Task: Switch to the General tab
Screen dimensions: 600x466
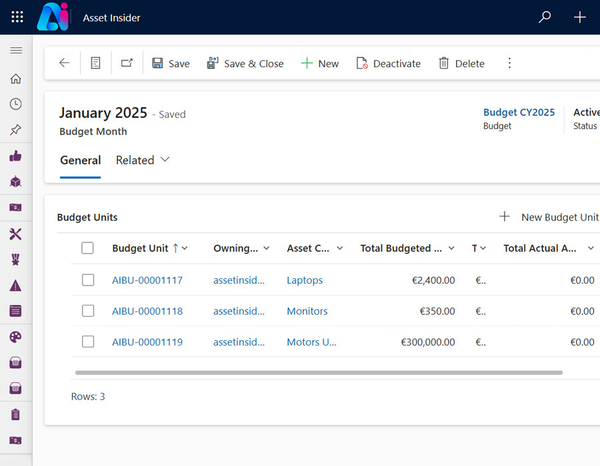Action: point(80,160)
